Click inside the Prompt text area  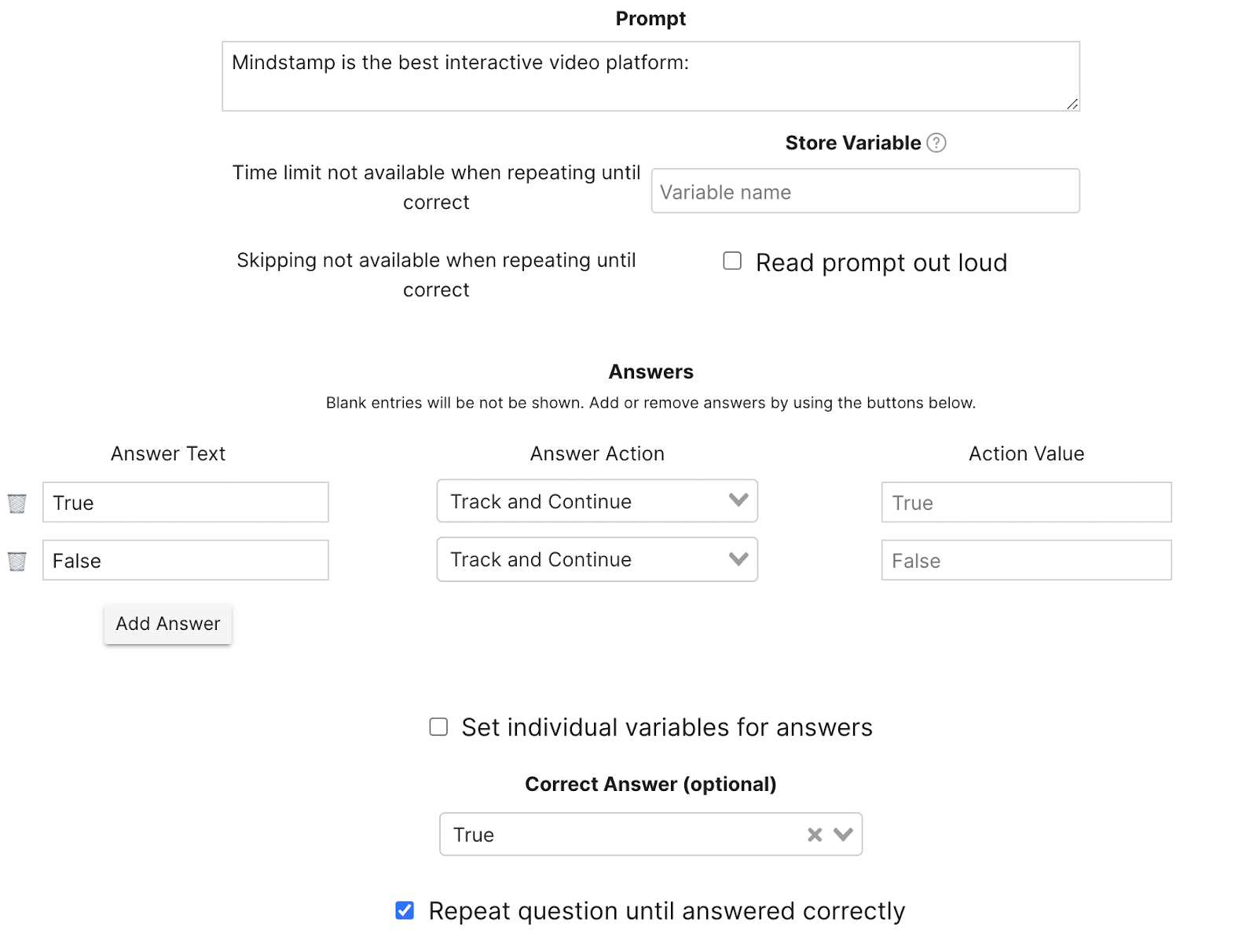pyautogui.click(x=650, y=75)
